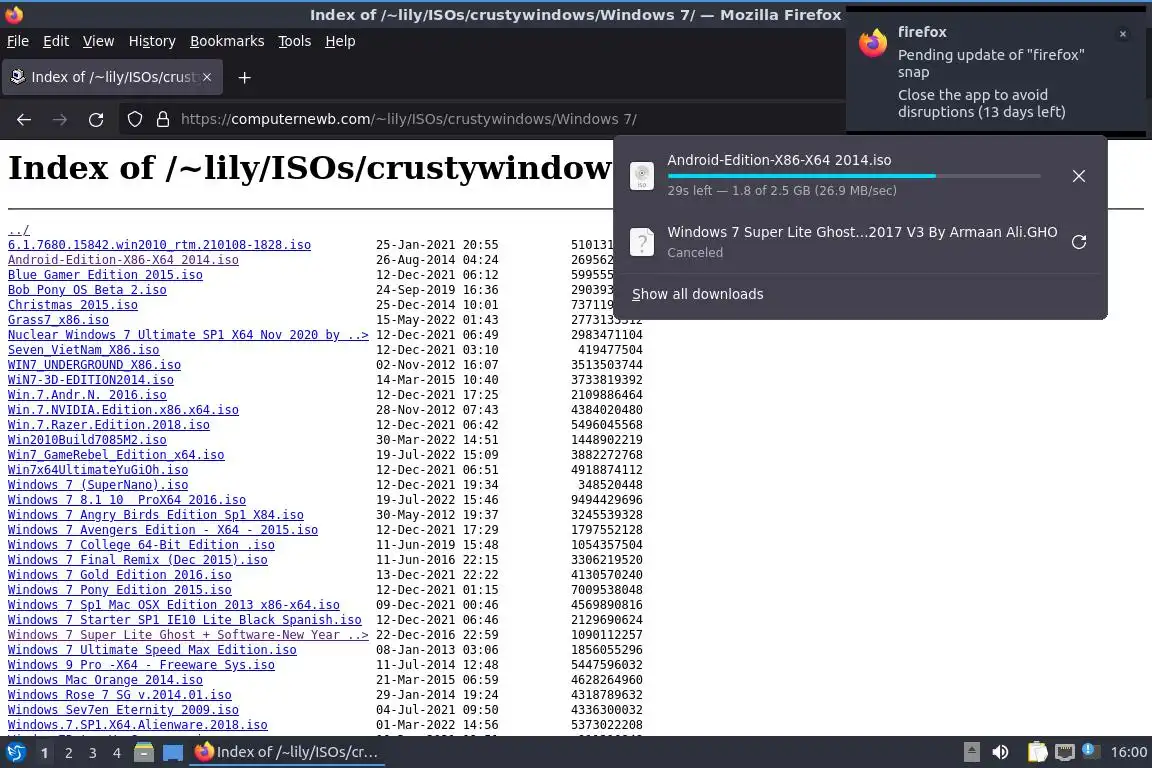Open the Edit menu
1152x768 pixels.
[x=56, y=41]
